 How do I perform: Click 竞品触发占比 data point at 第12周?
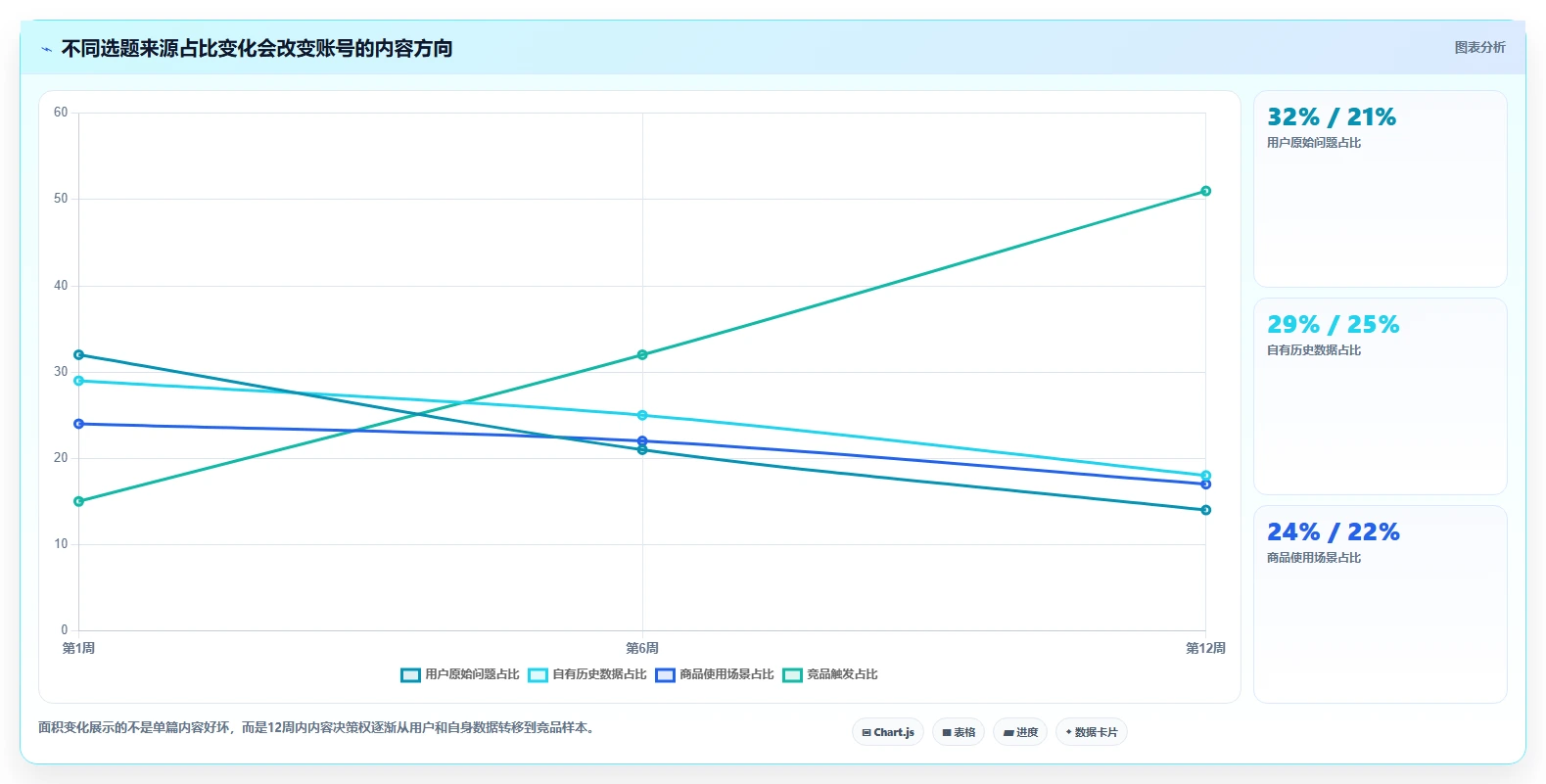(1205, 191)
